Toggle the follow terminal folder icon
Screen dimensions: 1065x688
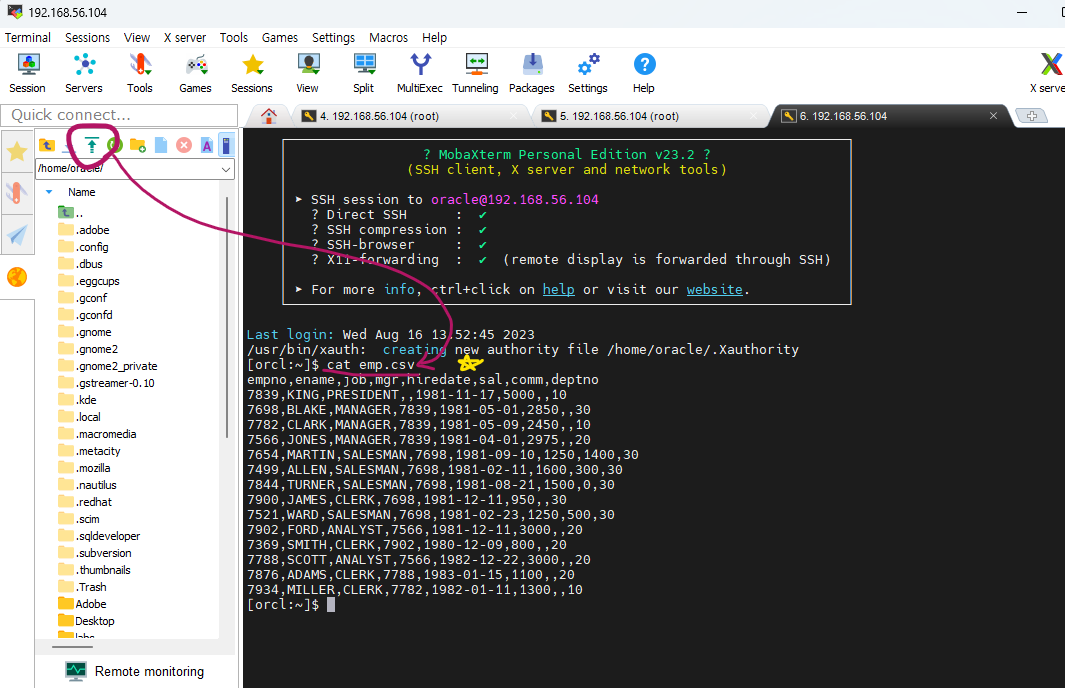pos(227,145)
